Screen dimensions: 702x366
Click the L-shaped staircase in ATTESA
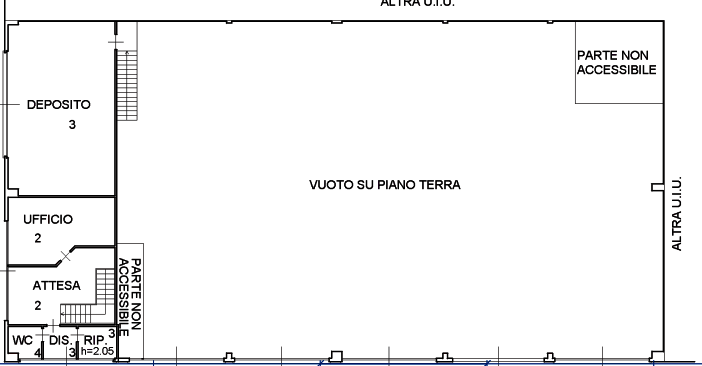tap(89, 296)
